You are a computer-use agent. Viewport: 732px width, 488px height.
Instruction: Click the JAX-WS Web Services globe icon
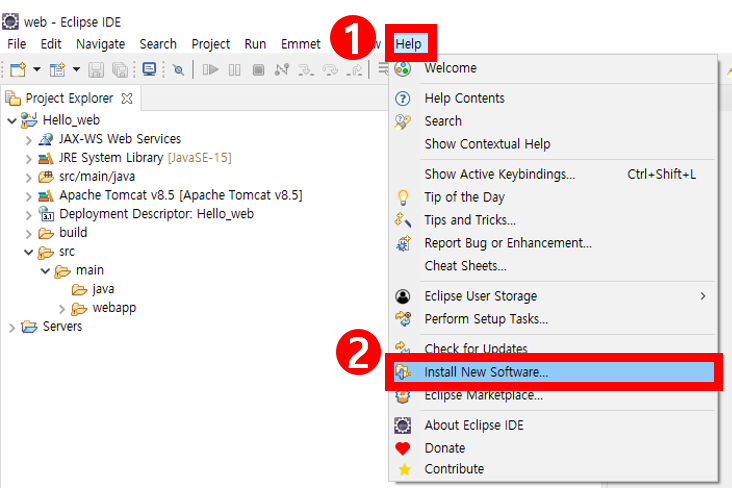46,139
